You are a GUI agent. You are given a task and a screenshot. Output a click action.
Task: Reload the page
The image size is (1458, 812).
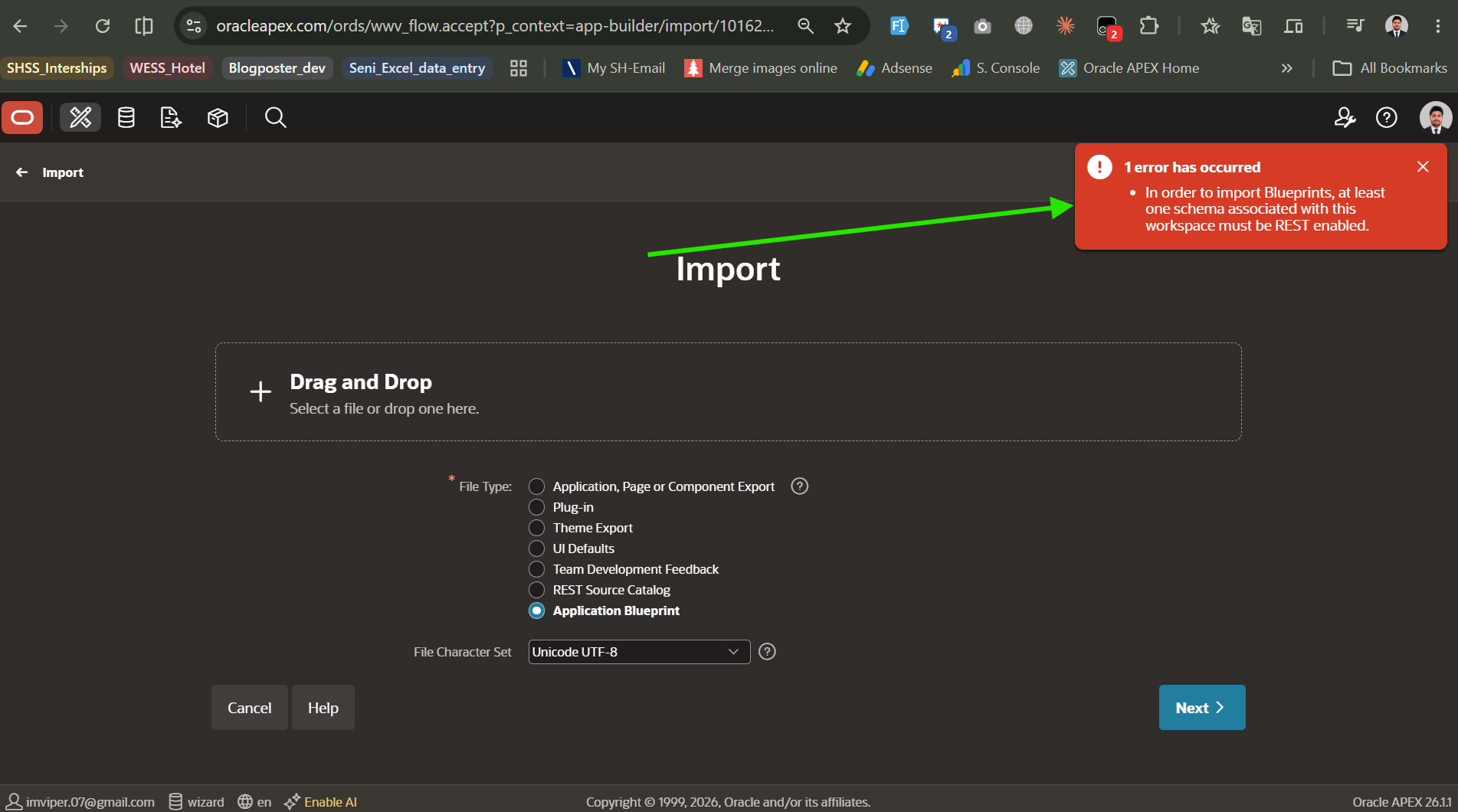[102, 26]
